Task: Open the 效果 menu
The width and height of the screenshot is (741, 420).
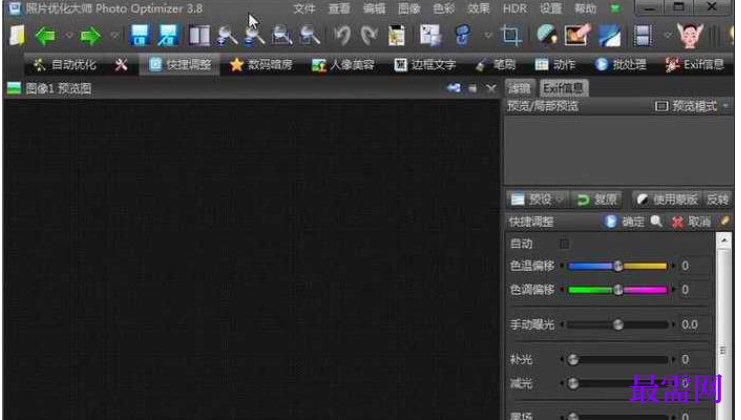Action: click(x=479, y=9)
